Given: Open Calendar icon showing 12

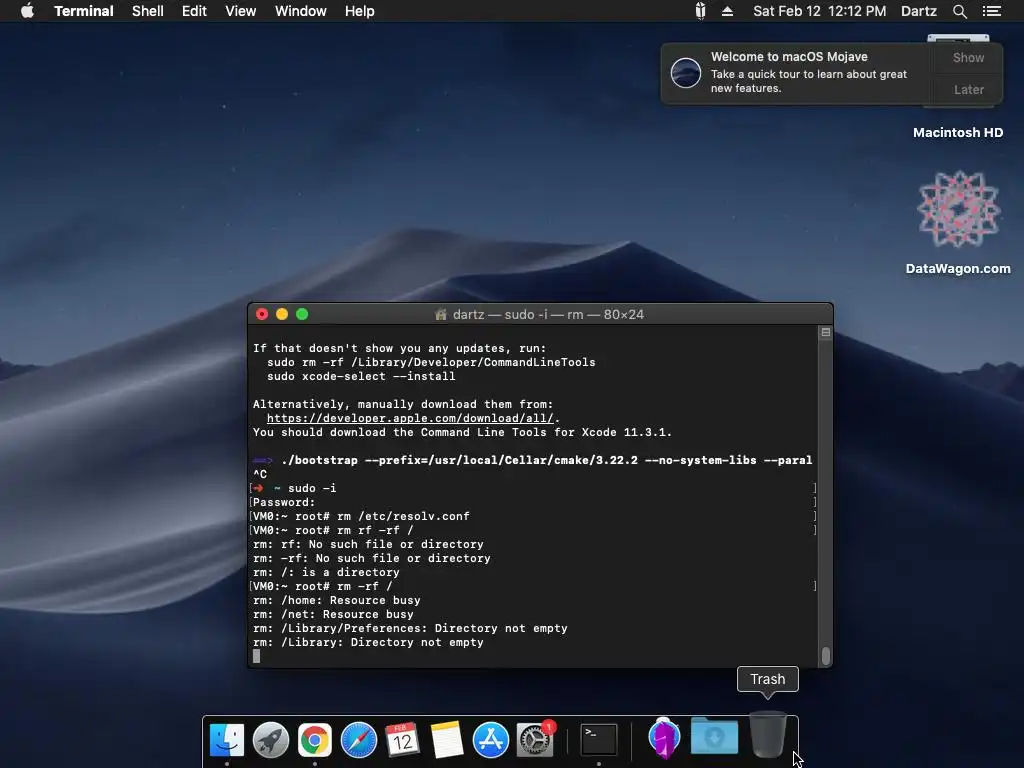Looking at the screenshot, I should tap(402, 740).
